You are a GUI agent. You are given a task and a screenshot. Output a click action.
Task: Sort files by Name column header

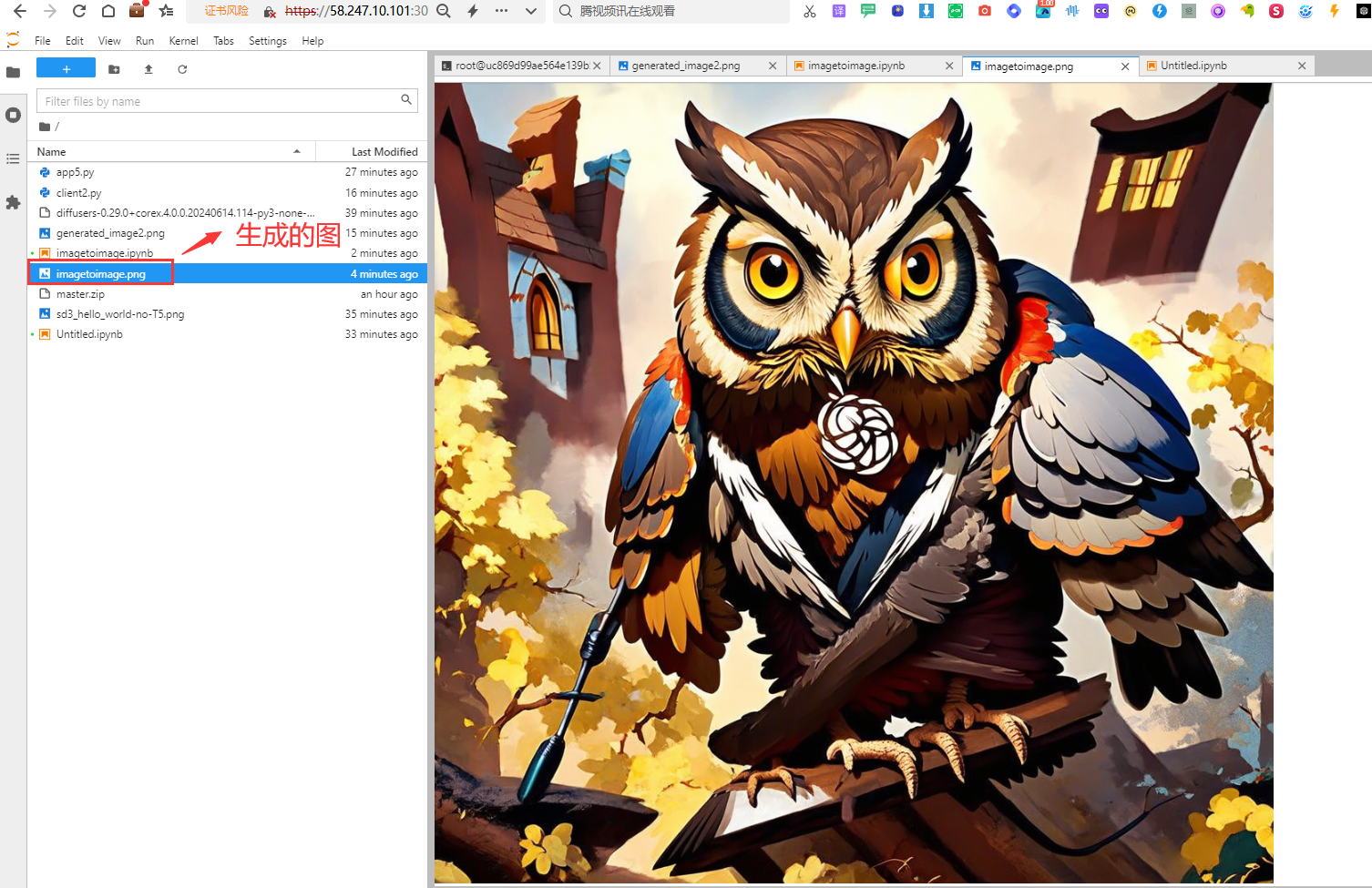pyautogui.click(x=52, y=152)
